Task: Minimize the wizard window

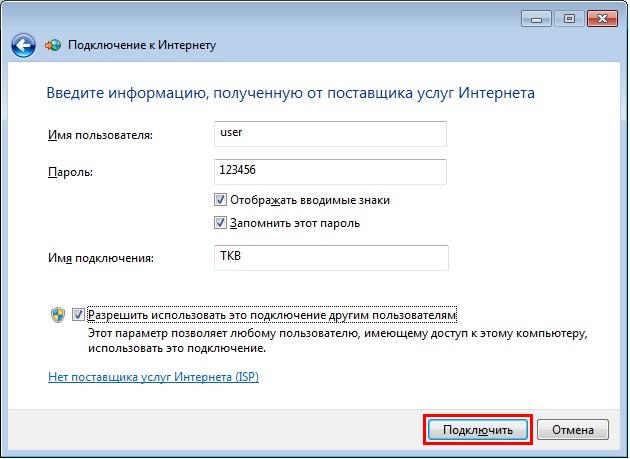Action: click(x=536, y=18)
